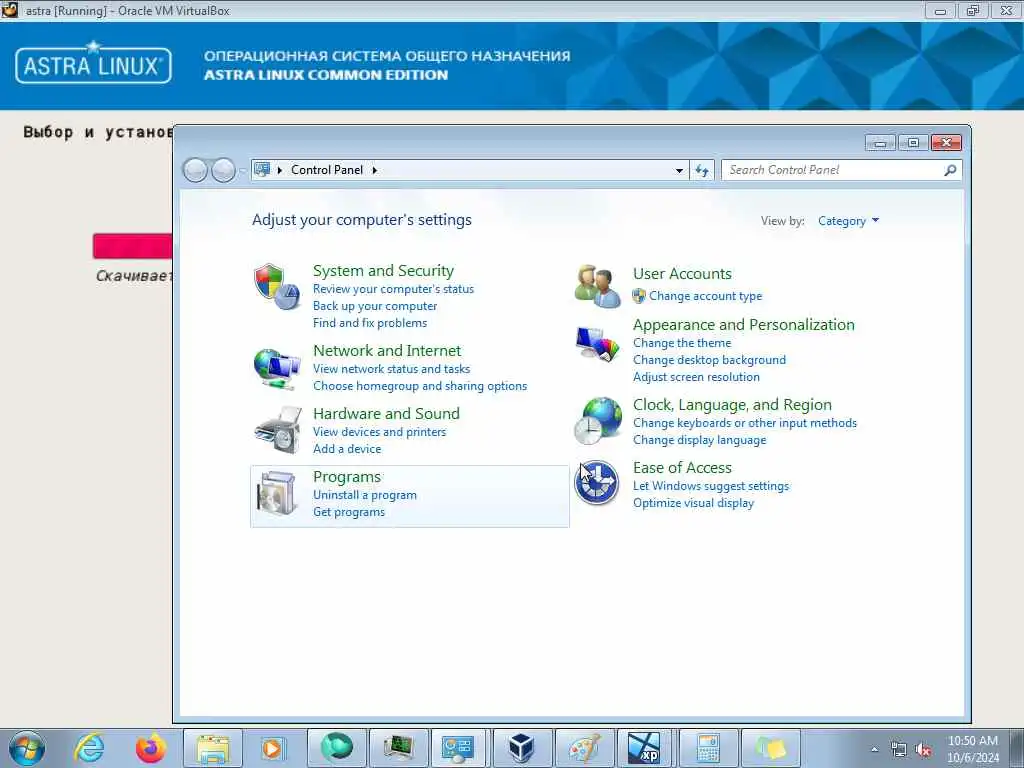Click Change display language
Image resolution: width=1024 pixels, height=768 pixels.
tap(699, 440)
